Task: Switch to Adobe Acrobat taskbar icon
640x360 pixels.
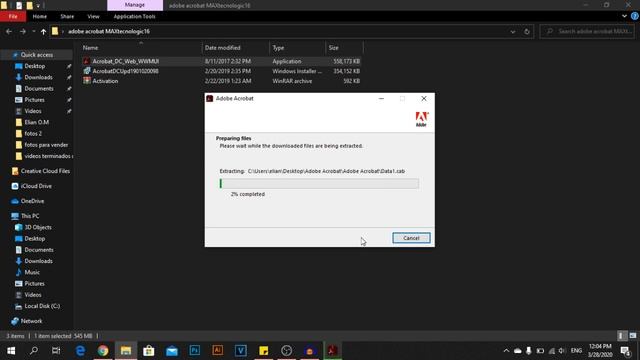Action: point(332,351)
